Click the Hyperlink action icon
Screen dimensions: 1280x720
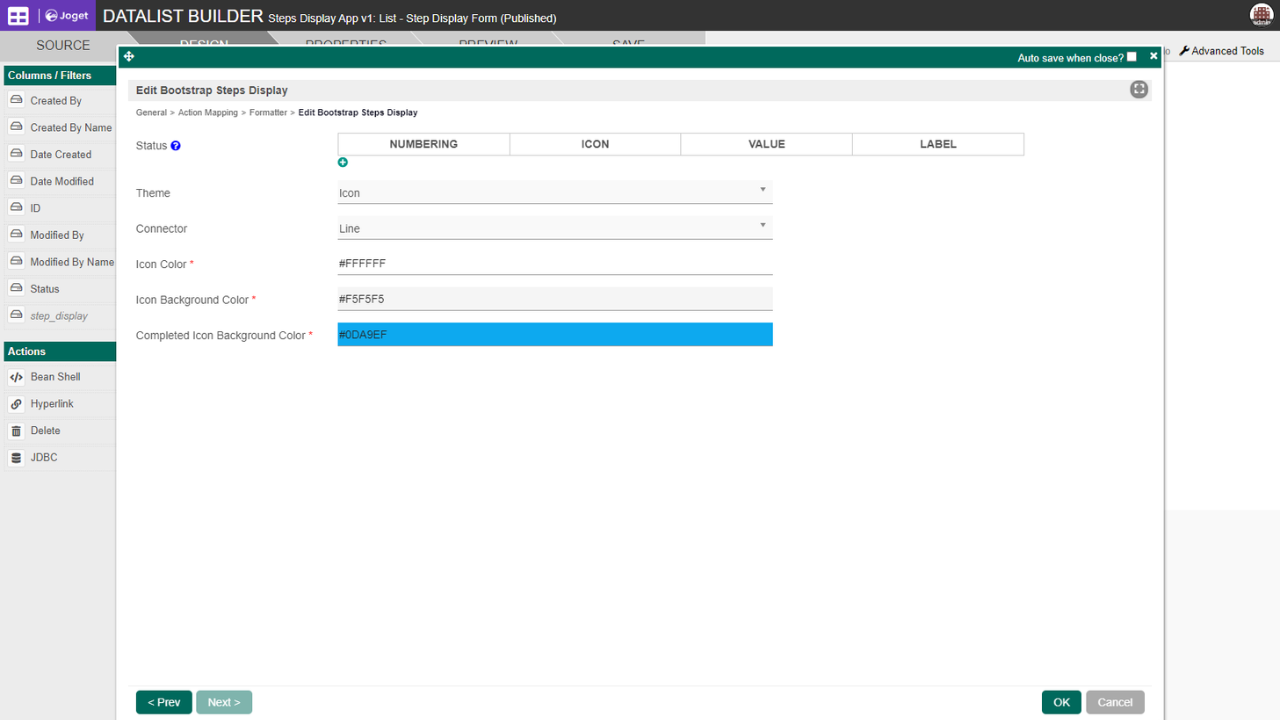click(16, 404)
